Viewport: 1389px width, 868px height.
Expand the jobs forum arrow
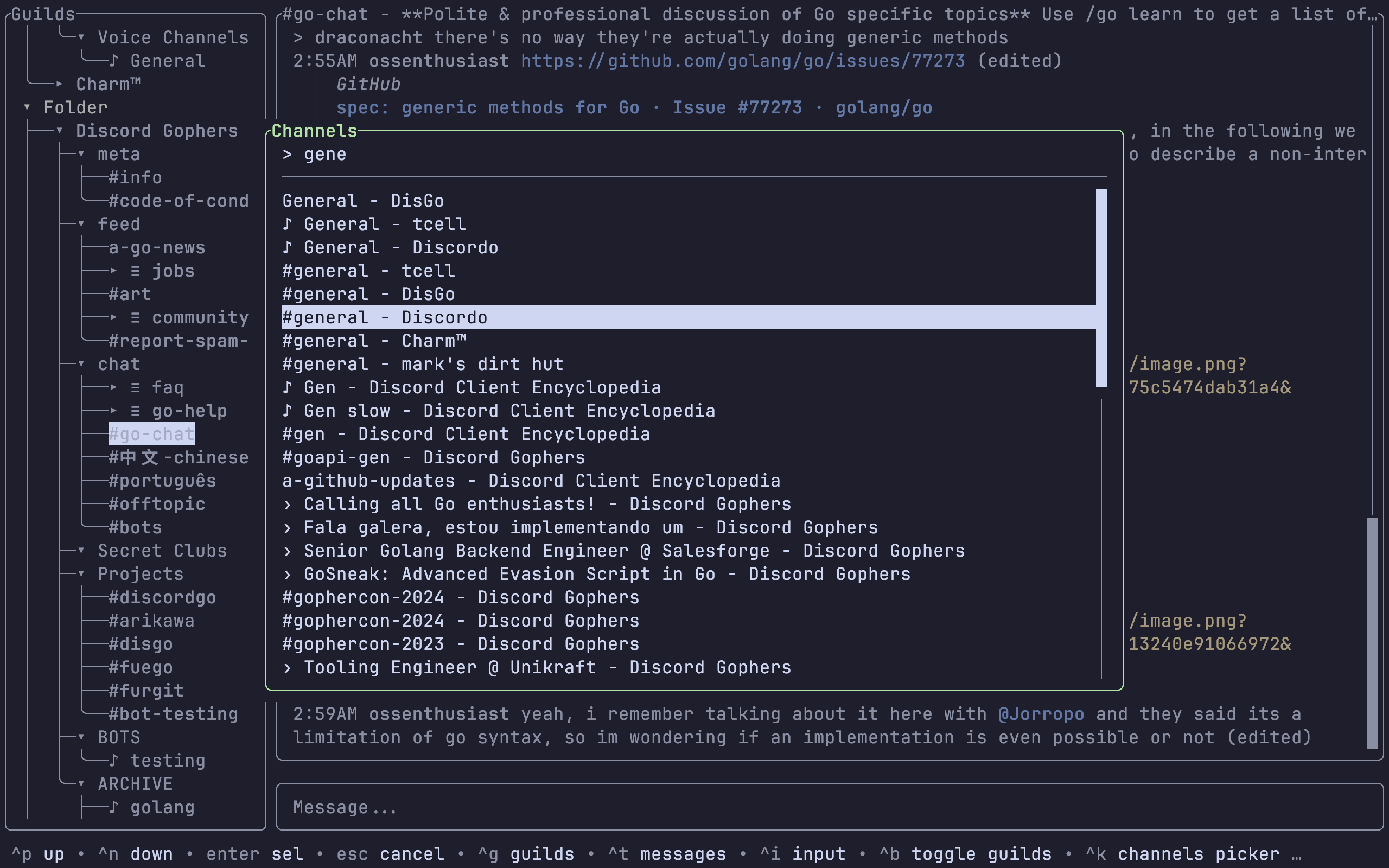coord(113,271)
